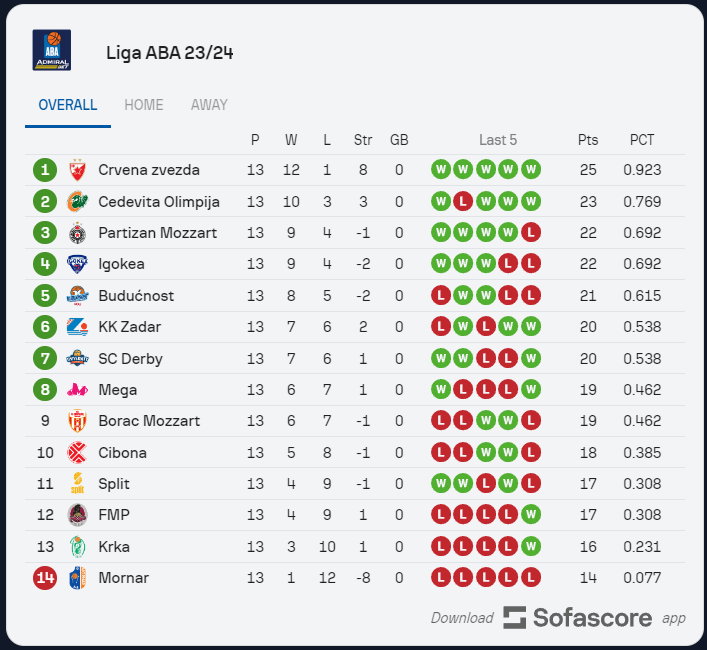
Task: Click the Igokea team logo
Action: click(x=77, y=264)
